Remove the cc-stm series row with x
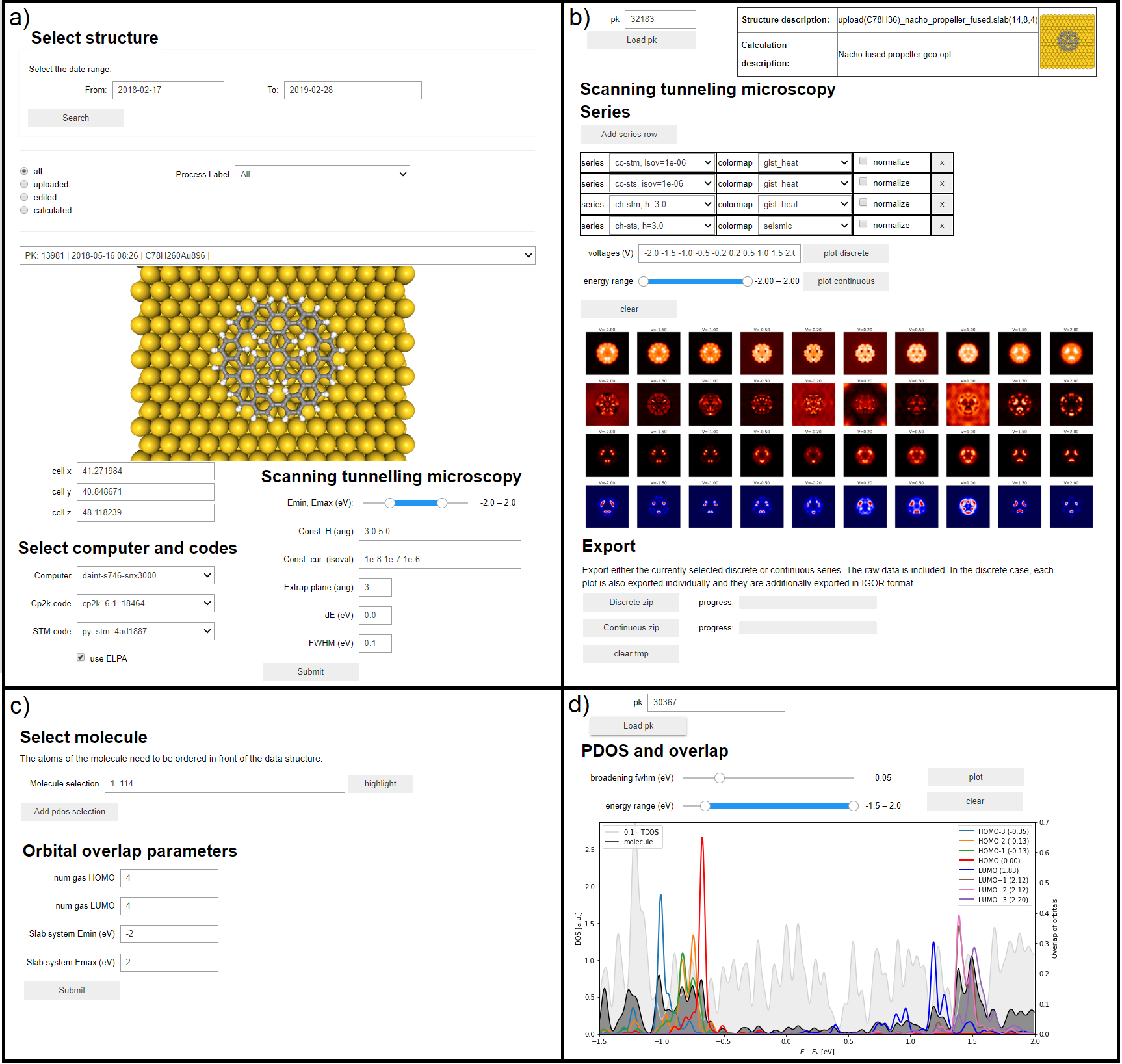The image size is (1122, 1064). 941,163
